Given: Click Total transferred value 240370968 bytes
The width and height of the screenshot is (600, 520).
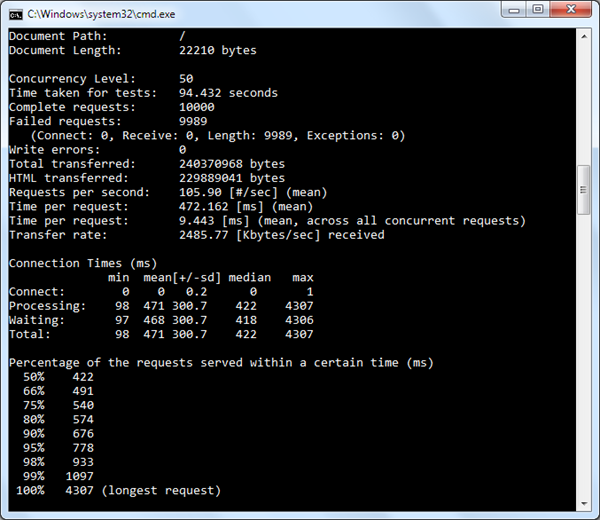Looking at the screenshot, I should pos(232,164).
